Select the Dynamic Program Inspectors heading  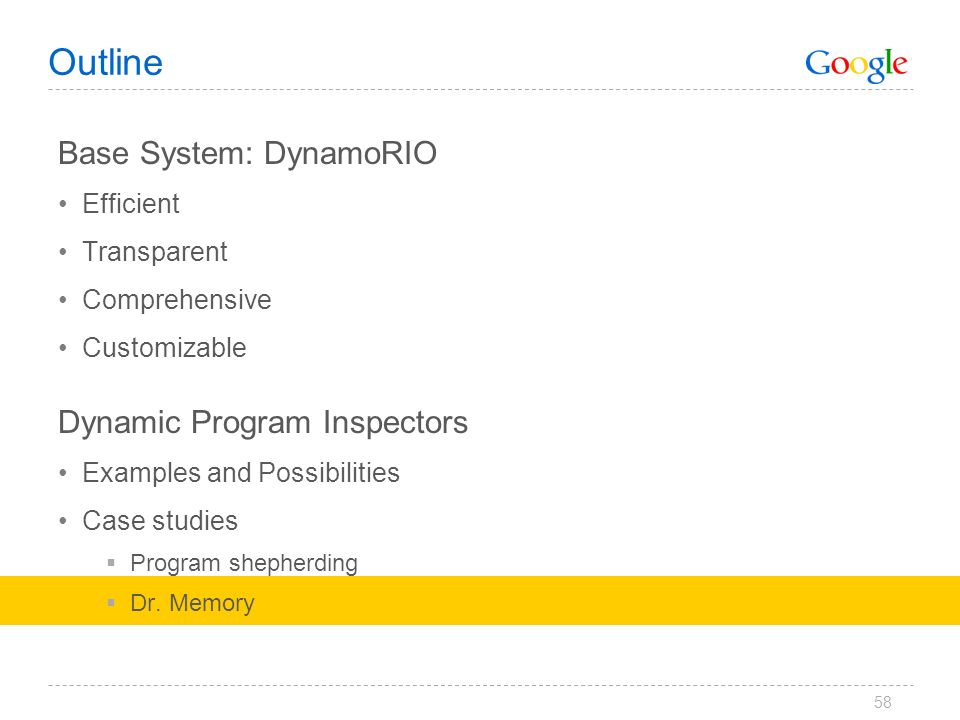pyautogui.click(x=263, y=423)
